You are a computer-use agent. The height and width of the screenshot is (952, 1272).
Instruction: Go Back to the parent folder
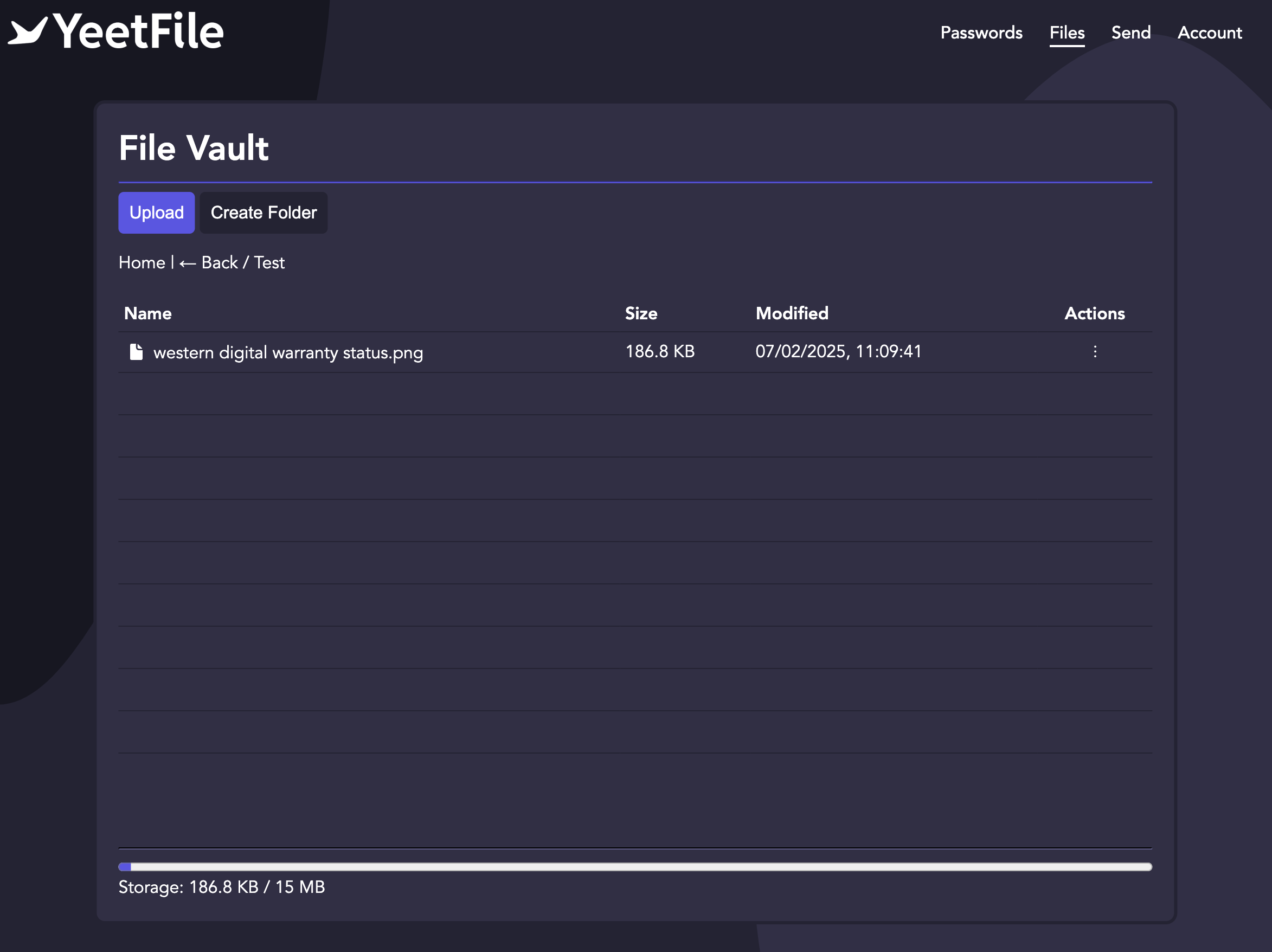[x=208, y=263]
